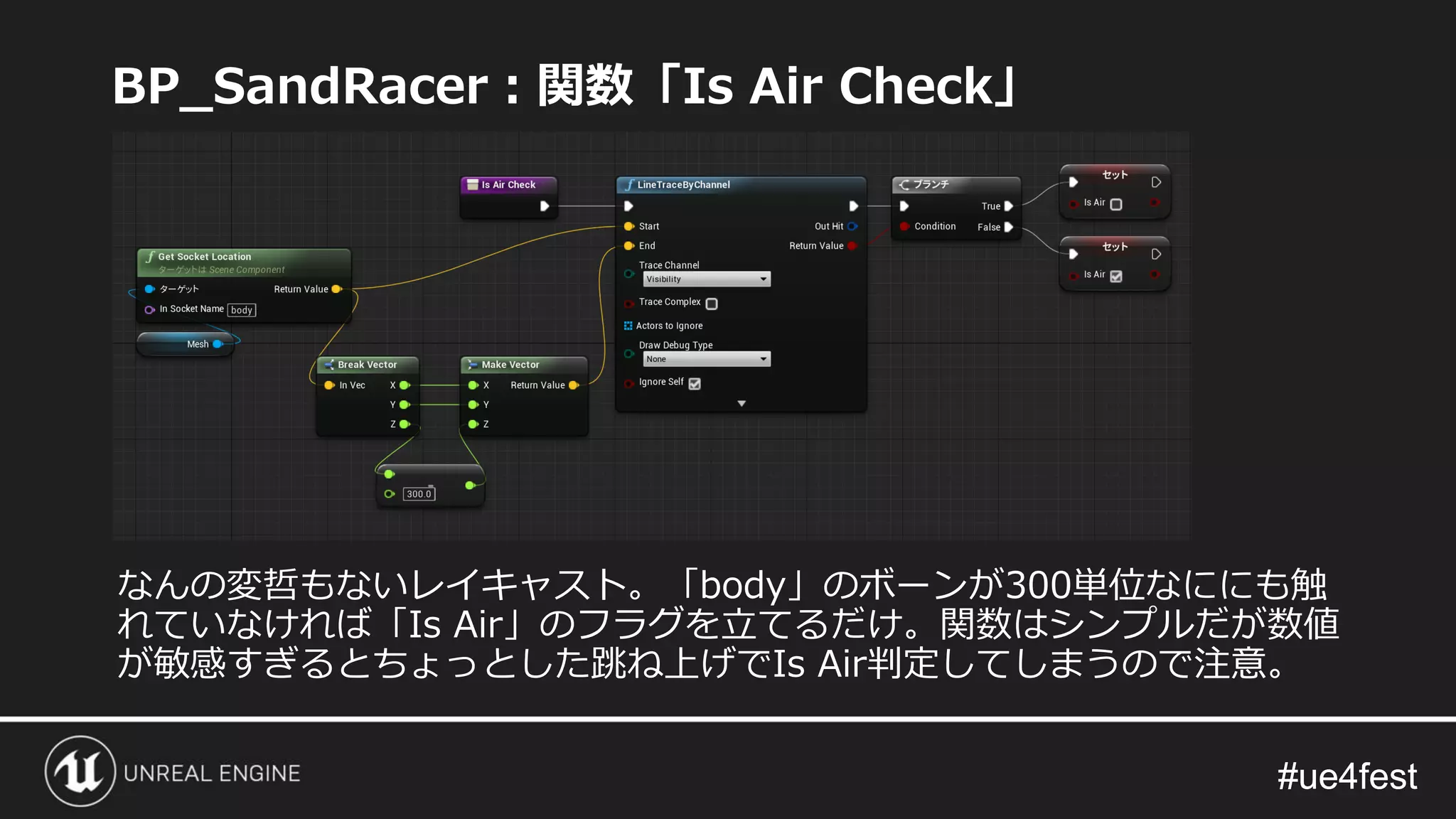Click the Make Vector Return Value pin

tap(574, 385)
